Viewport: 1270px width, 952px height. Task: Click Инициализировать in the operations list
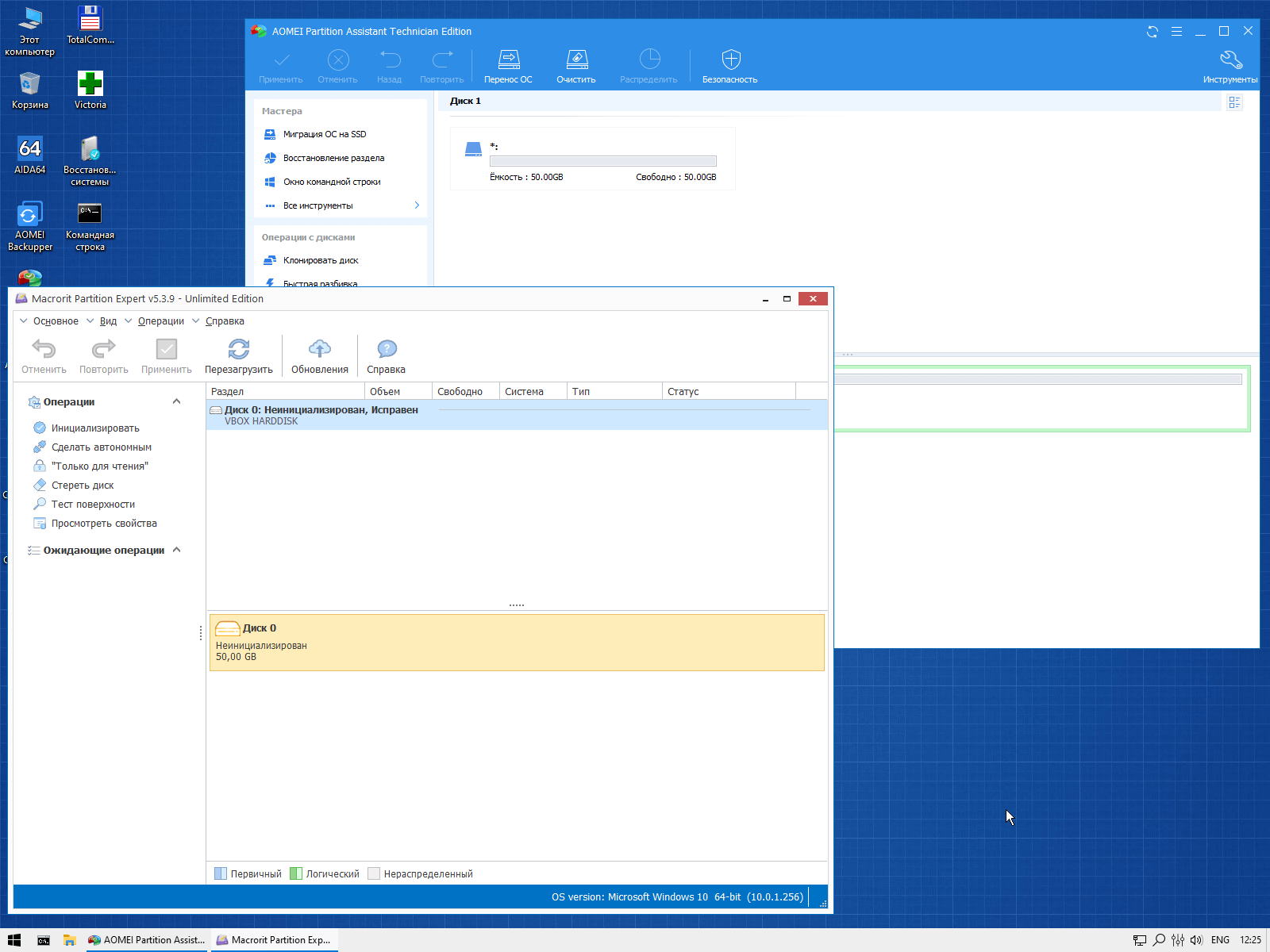coord(95,428)
